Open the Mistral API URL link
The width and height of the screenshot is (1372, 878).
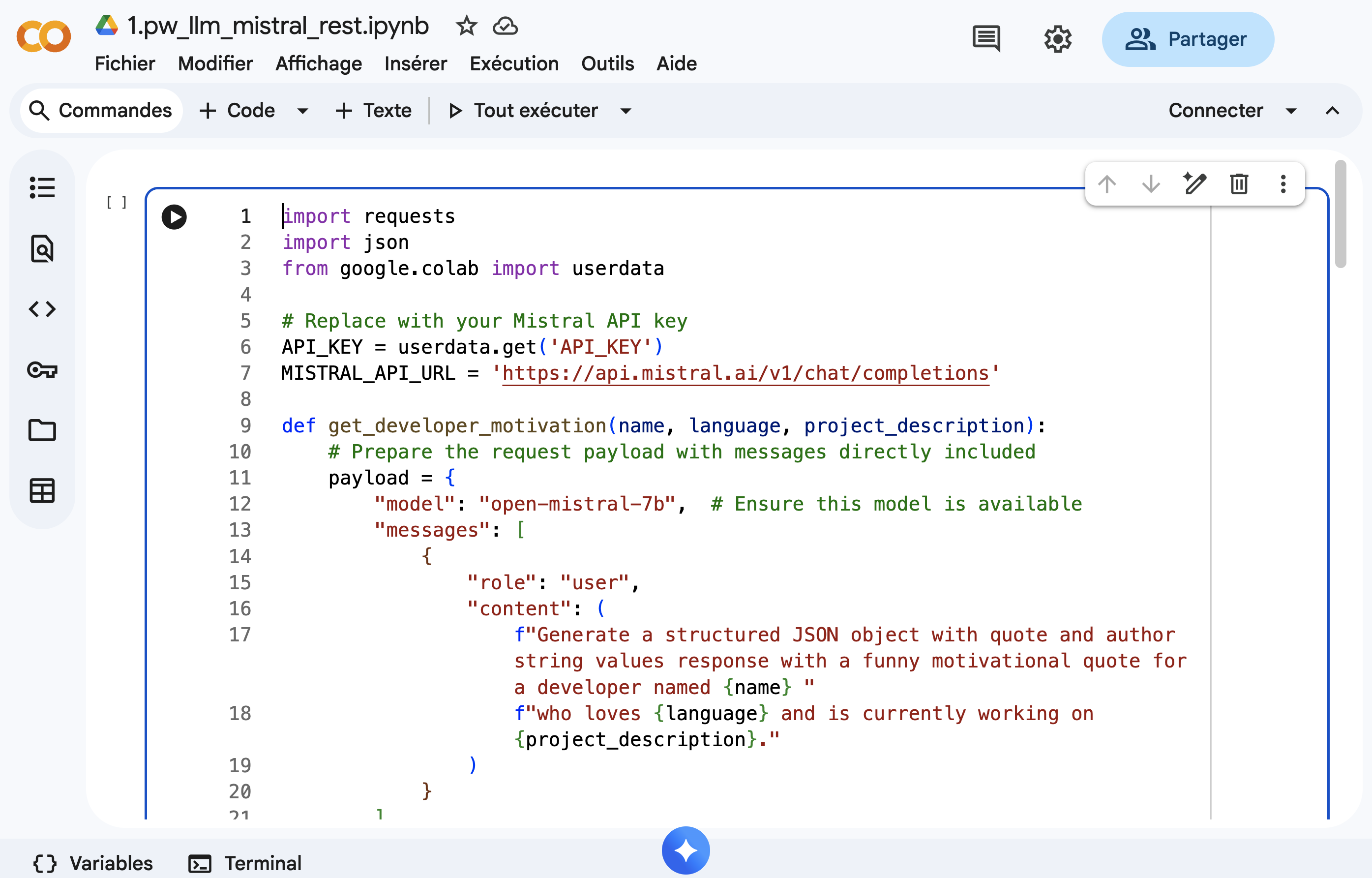[745, 373]
